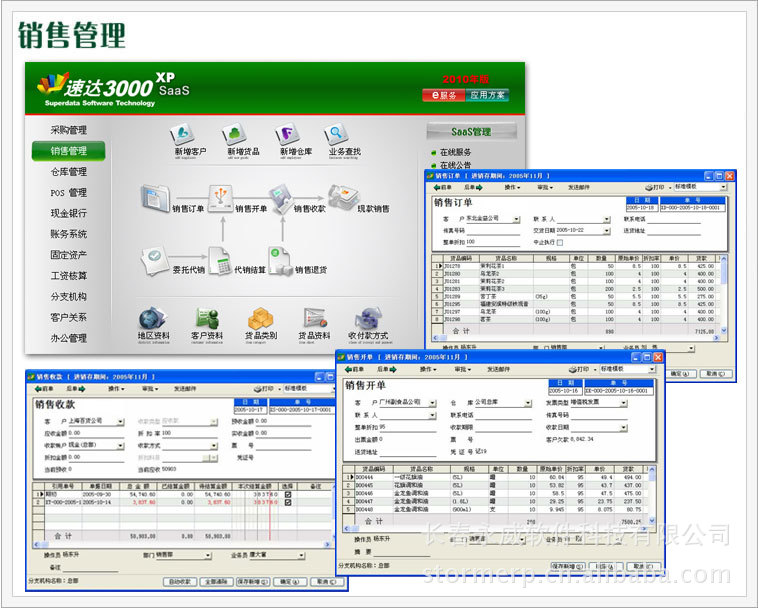Click vertical scrollbar of 销售开单 grid
Image resolution: width=758 pixels, height=608 pixels.
(x=652, y=495)
